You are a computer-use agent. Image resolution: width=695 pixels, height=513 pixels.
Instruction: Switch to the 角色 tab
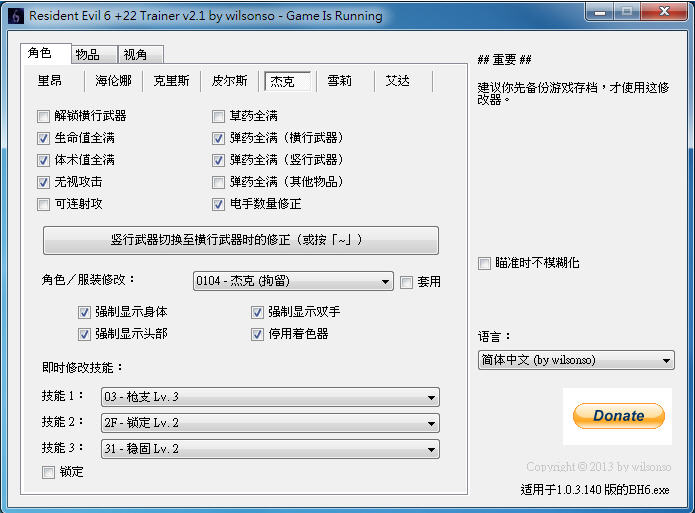(x=45, y=54)
